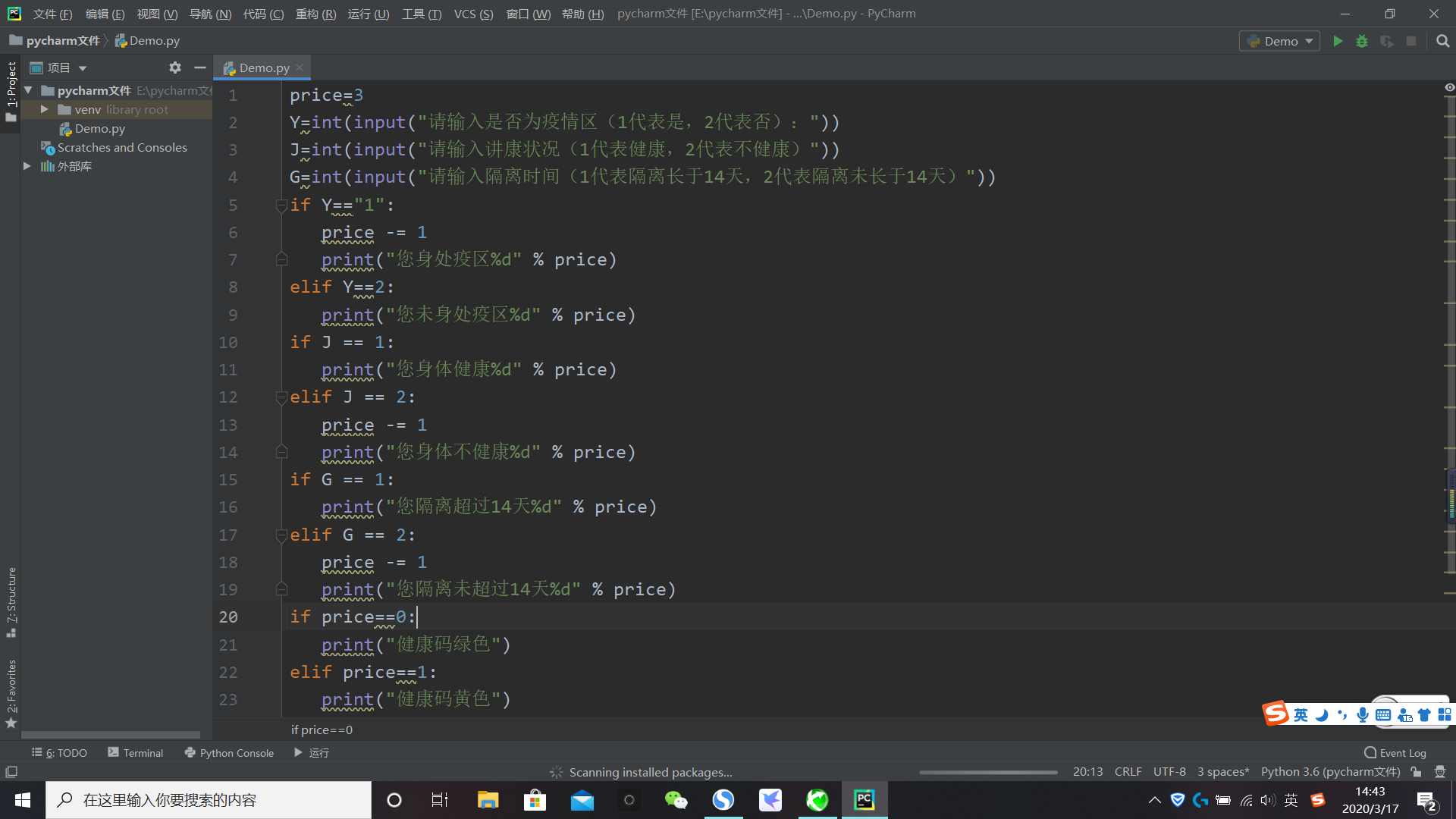This screenshot has height=819, width=1456.
Task: Change 3 spaces indent setting
Action: 1222,772
